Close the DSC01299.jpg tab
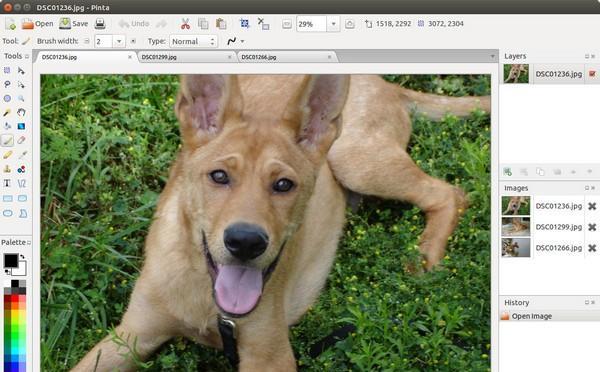The image size is (600, 372). pos(230,57)
